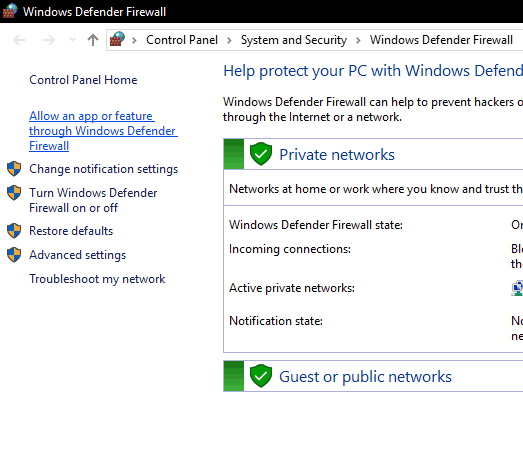This screenshot has height=450, width=523.
Task: Open Allow an app or feature link
Action: (x=103, y=131)
